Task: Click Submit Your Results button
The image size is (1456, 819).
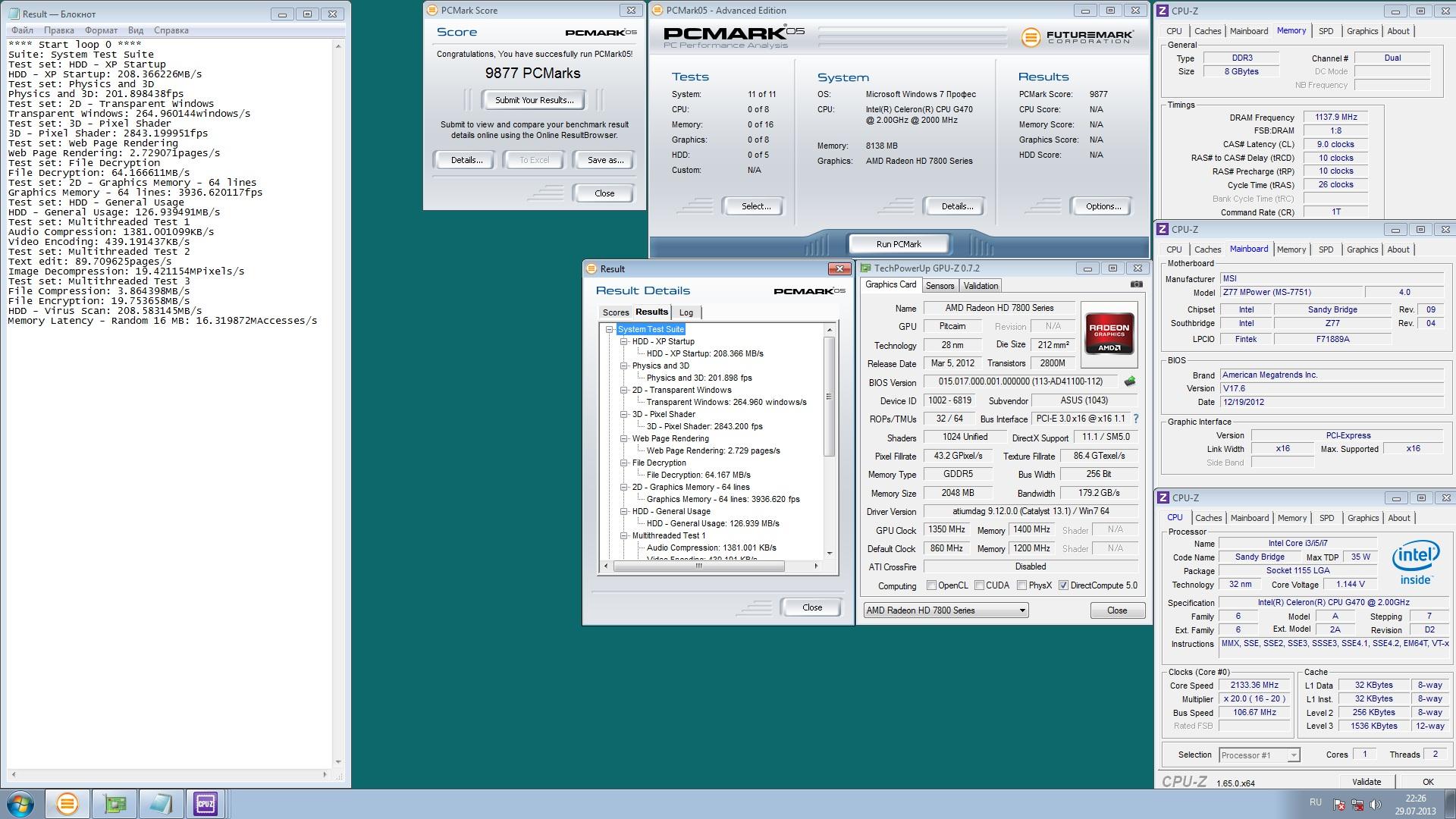Action: (x=534, y=100)
